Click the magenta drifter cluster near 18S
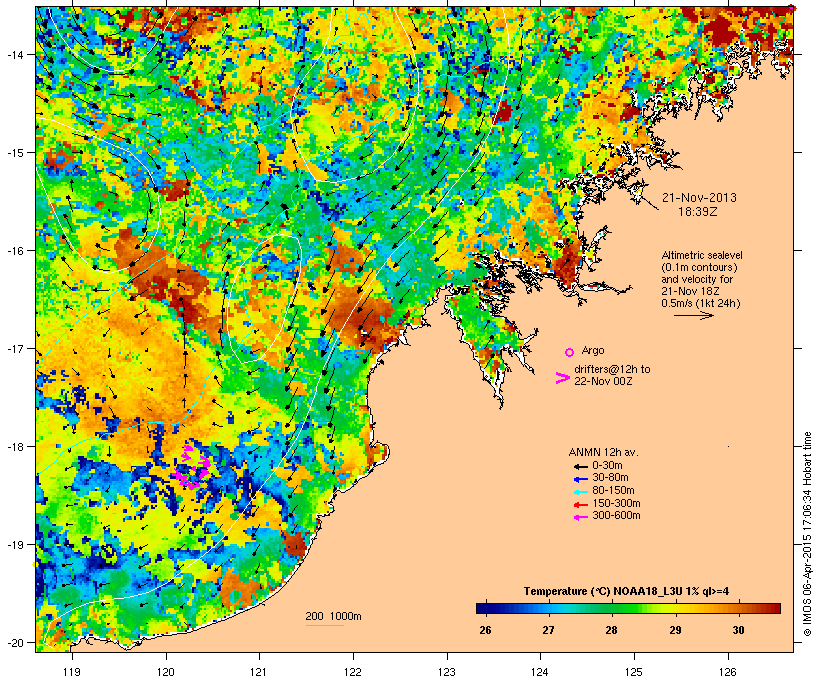The width and height of the screenshot is (820, 680). coord(192,467)
